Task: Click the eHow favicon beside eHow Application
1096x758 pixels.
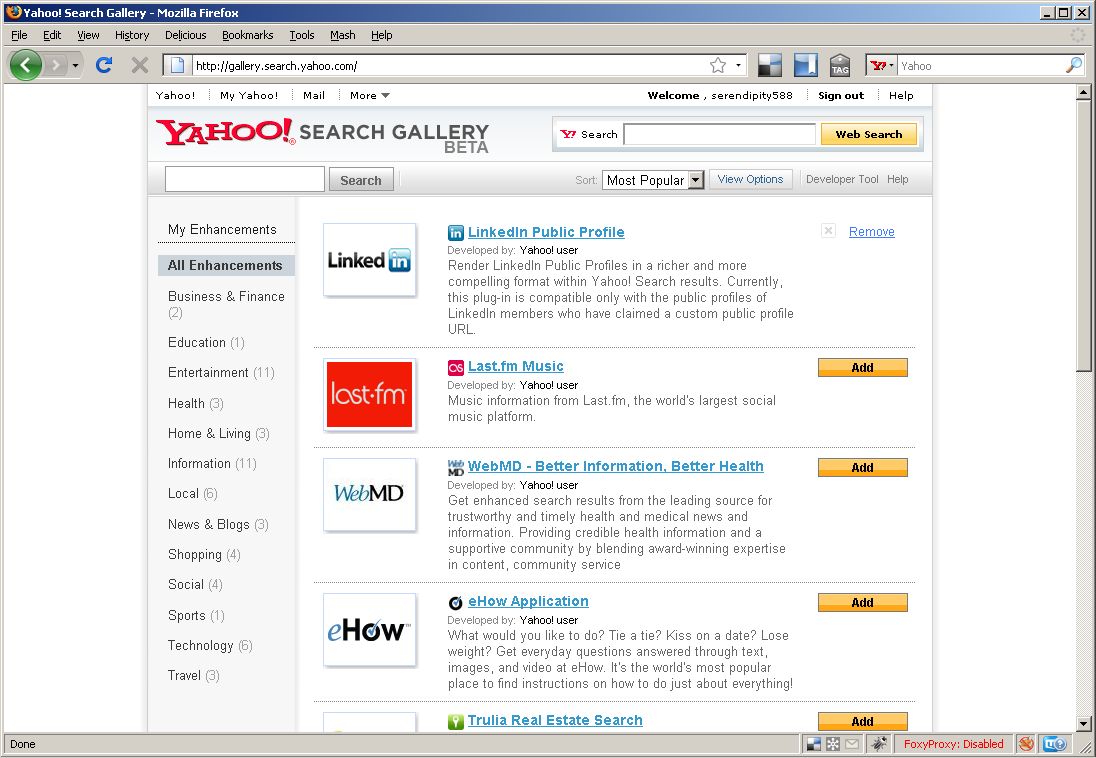Action: point(456,602)
